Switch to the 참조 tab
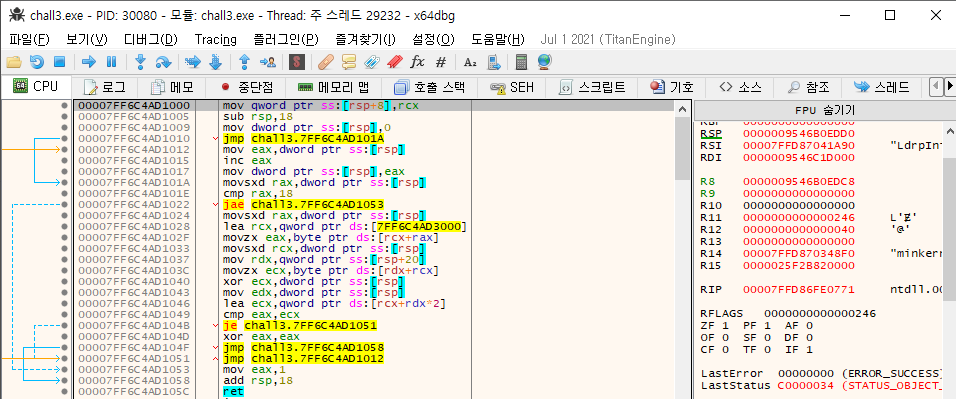This screenshot has width=956, height=399. (x=808, y=87)
